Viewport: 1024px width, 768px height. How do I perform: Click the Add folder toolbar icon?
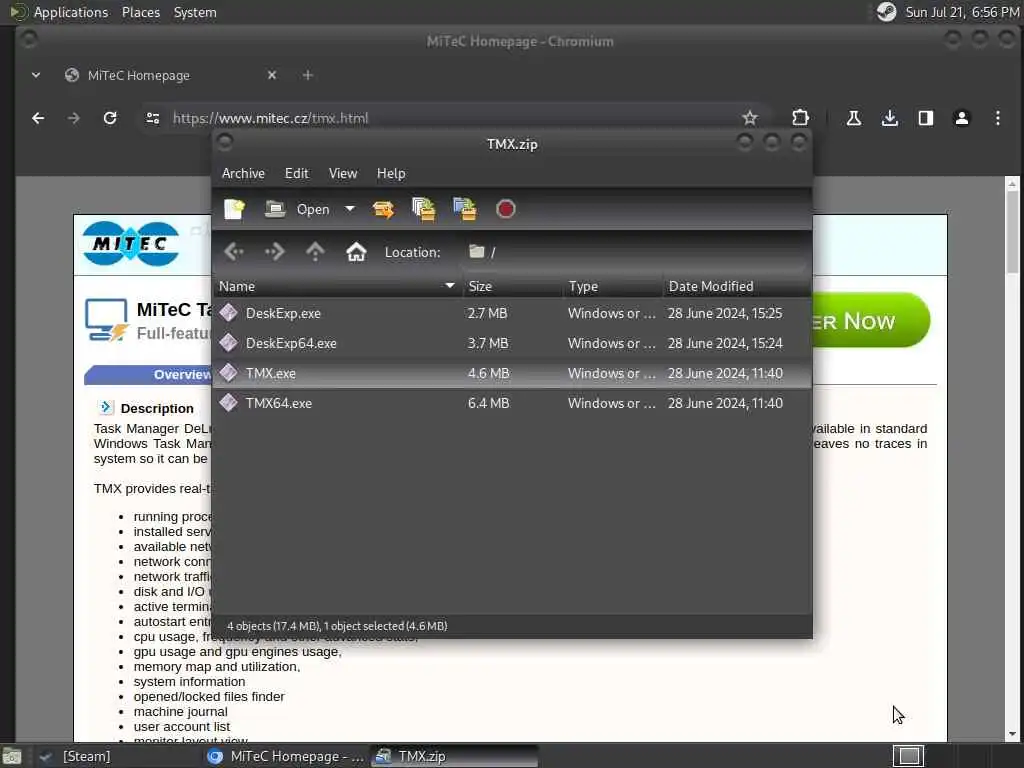click(465, 209)
